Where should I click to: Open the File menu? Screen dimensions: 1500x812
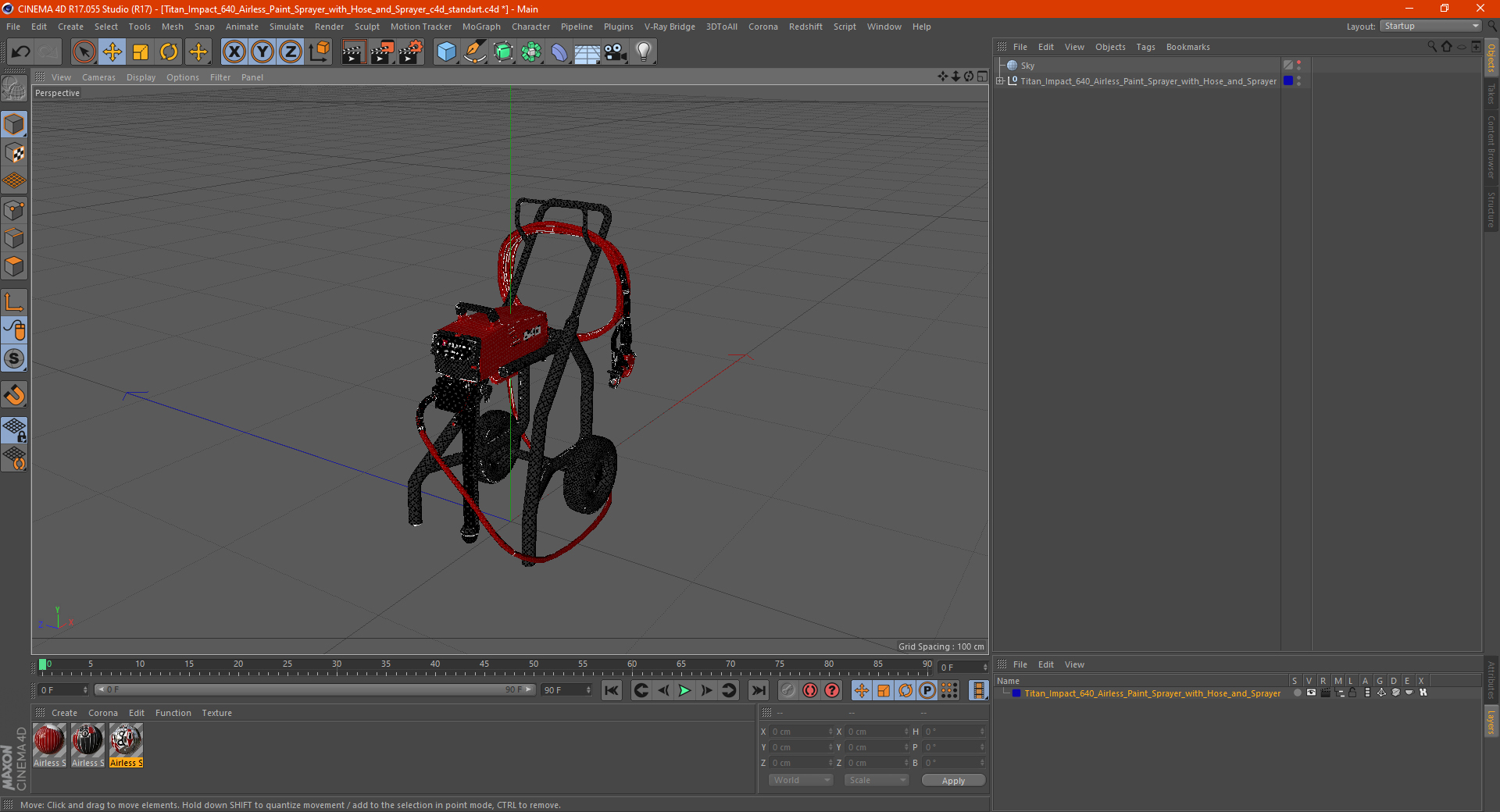(x=13, y=27)
